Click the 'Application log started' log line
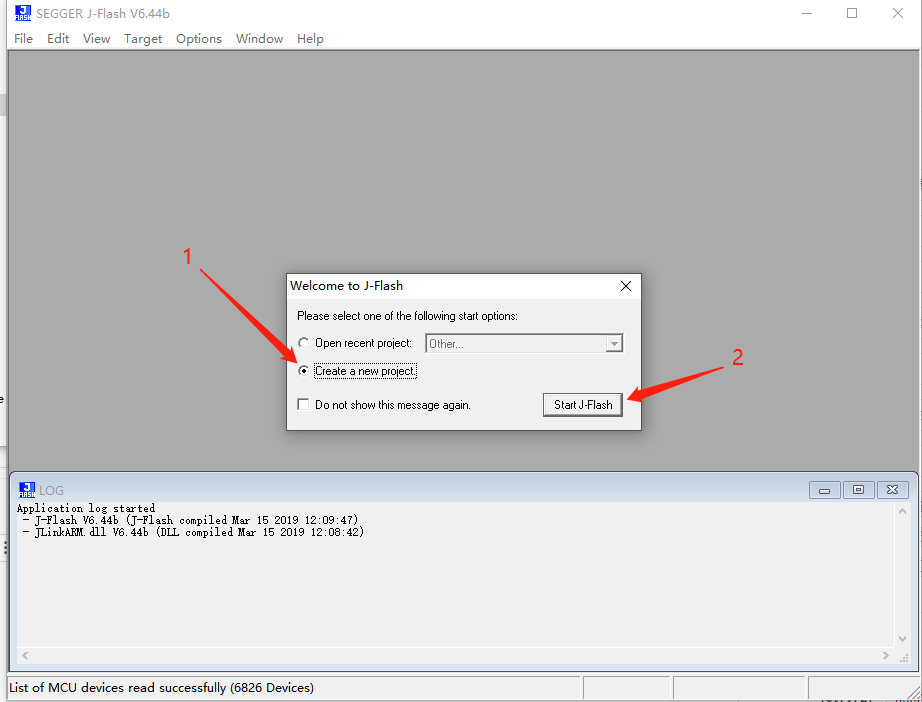922x702 pixels. [x=86, y=508]
